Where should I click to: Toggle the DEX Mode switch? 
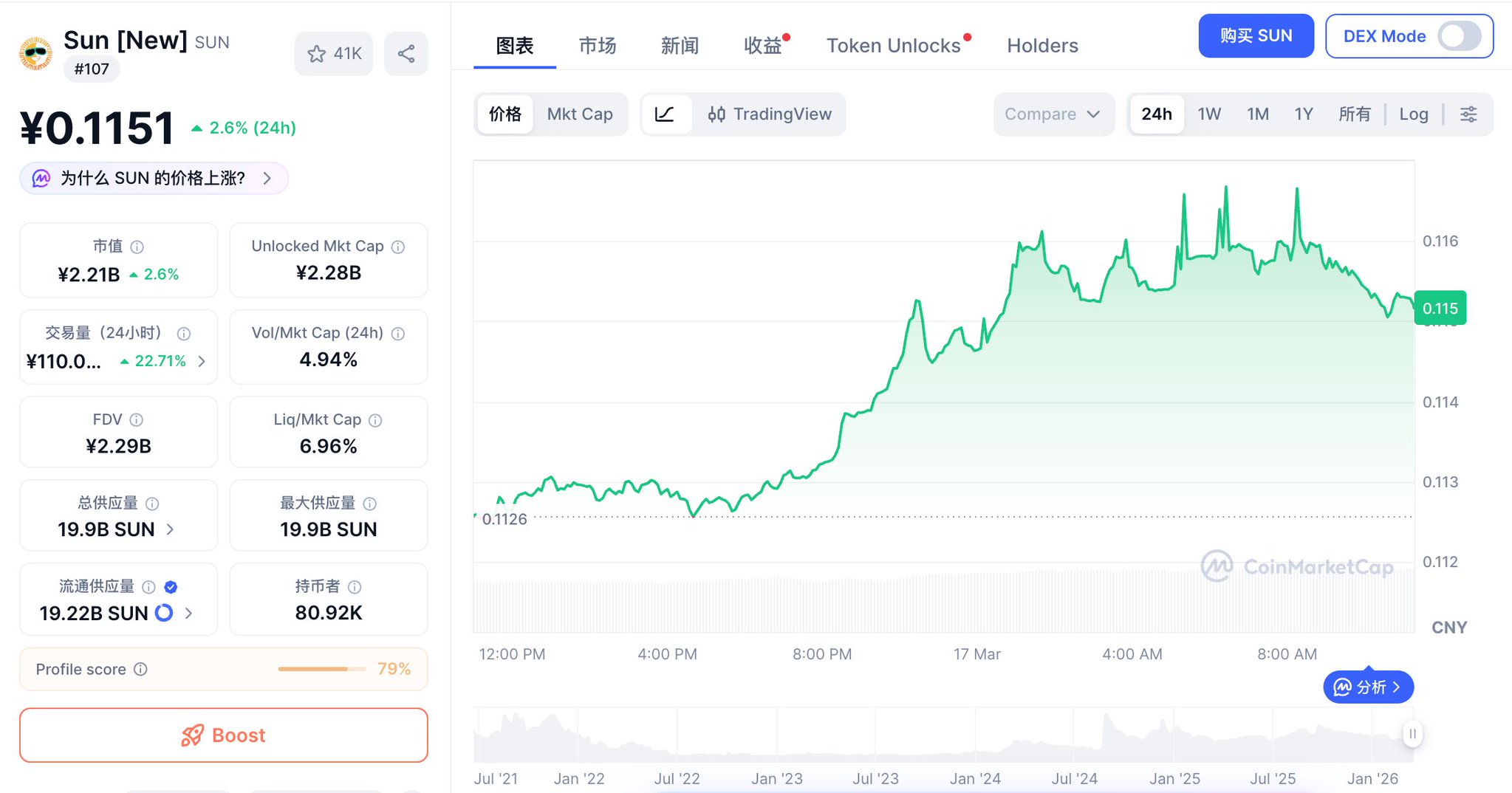pos(1459,36)
